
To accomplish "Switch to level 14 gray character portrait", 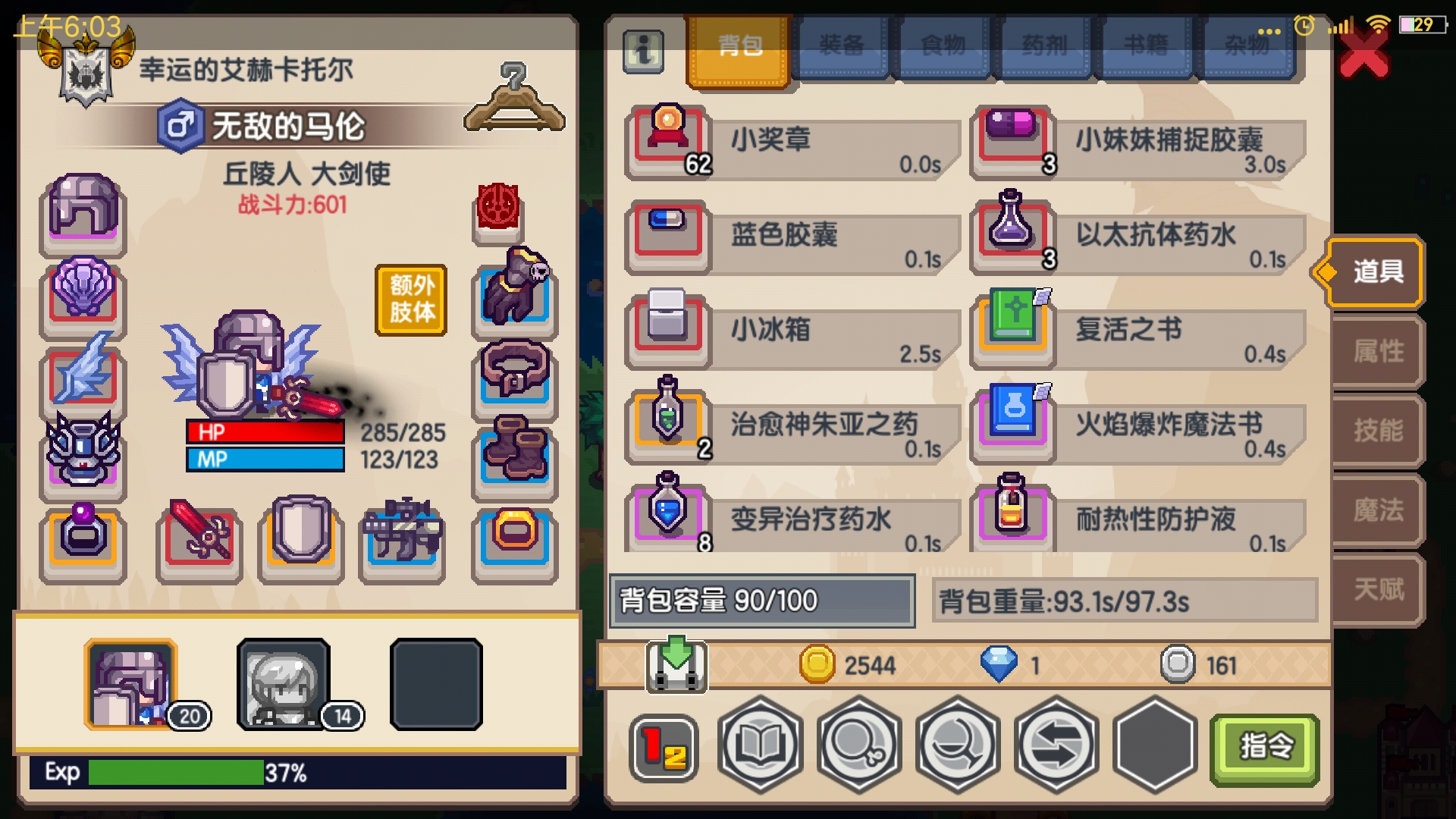I will [284, 684].
